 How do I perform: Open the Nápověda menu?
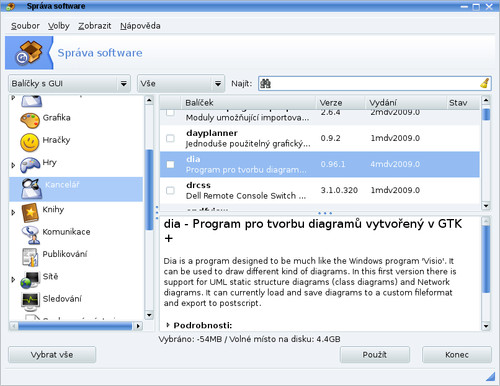[x=140, y=26]
